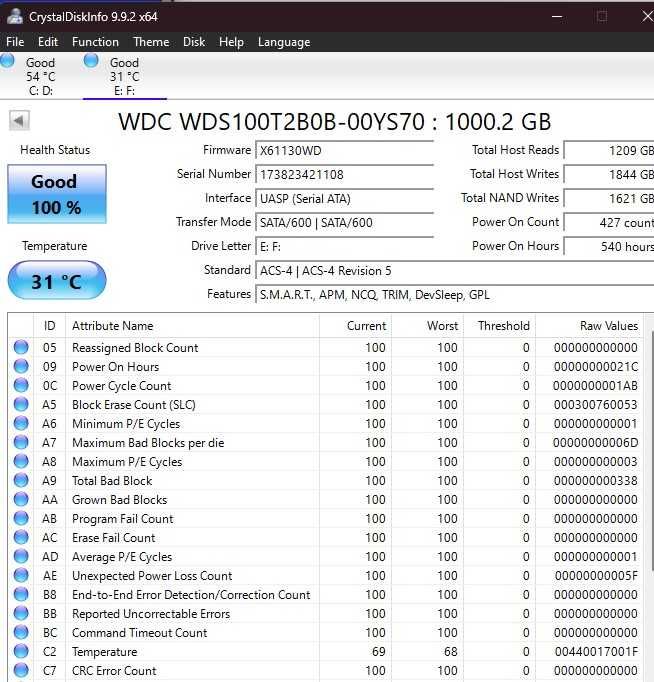
Task: Open the Edit menu
Action: tap(47, 42)
